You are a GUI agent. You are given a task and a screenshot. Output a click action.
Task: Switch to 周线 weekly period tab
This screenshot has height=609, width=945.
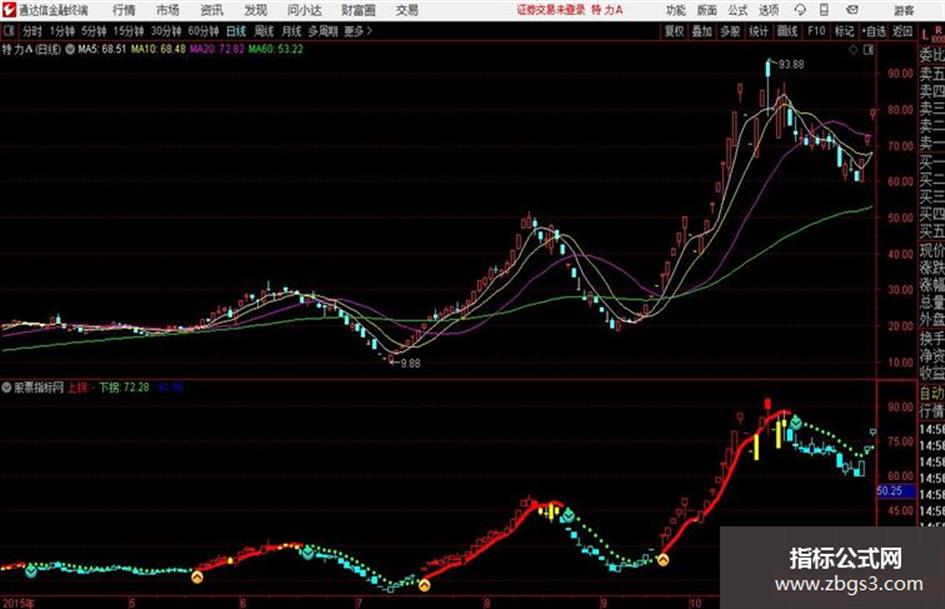pos(264,31)
